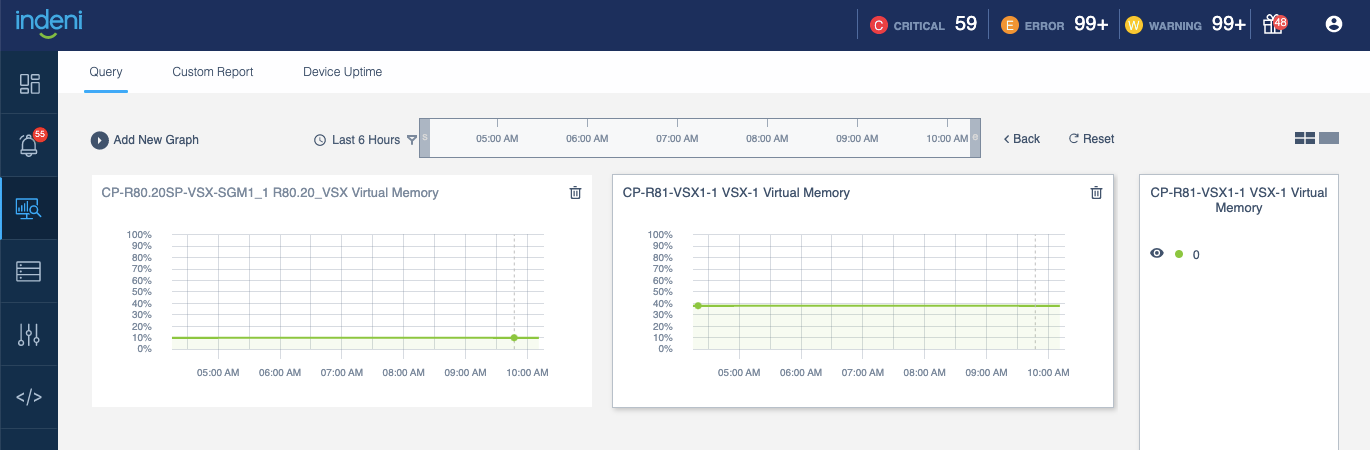This screenshot has height=450, width=1370.
Task: Switch to the Query tab
Action: pos(106,72)
